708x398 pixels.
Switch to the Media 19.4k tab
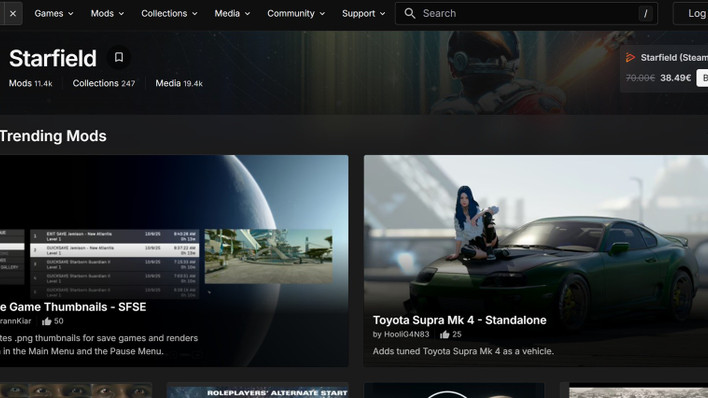pos(179,83)
